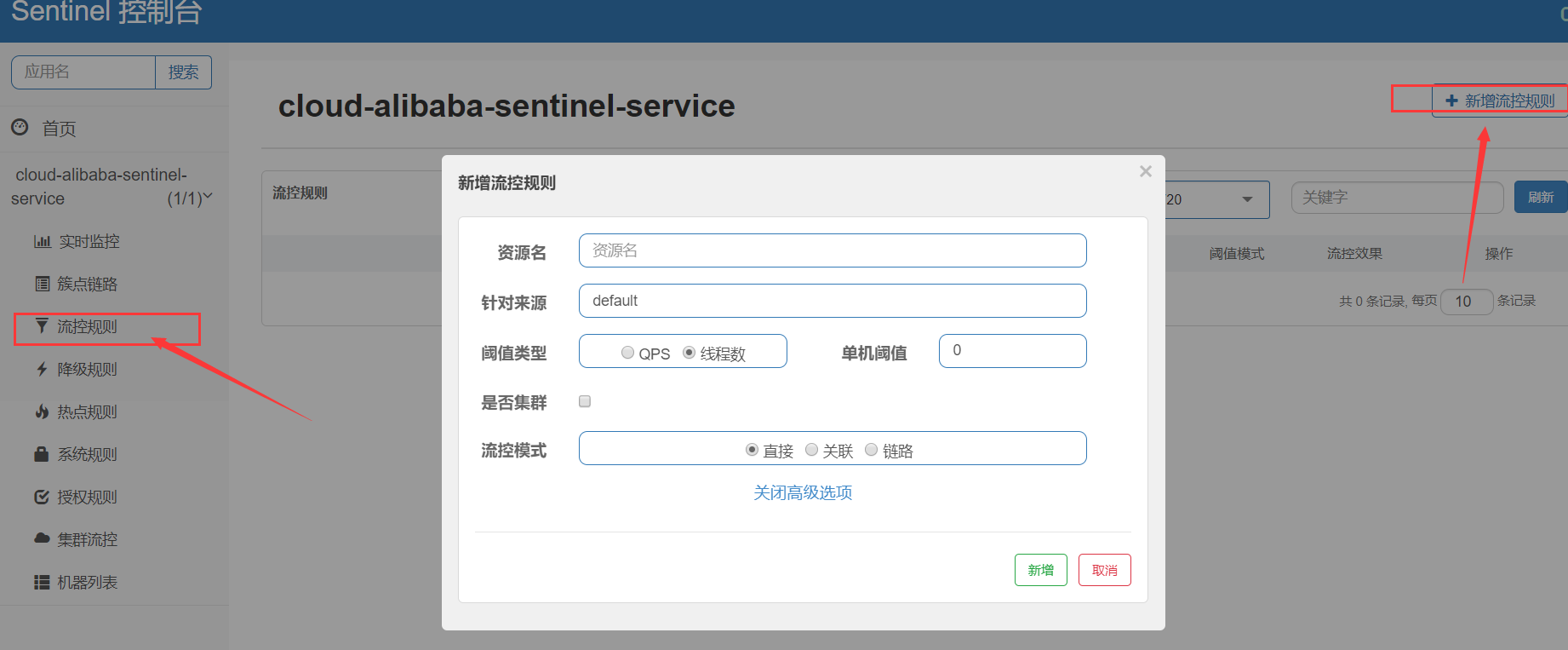The image size is (1568, 650).
Task: Click the flame icon for 热点规则
Action: click(42, 411)
